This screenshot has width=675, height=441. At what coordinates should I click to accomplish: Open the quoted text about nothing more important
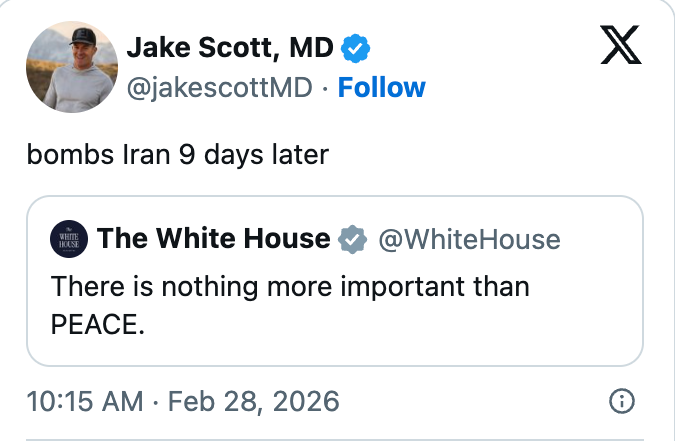pos(290,286)
